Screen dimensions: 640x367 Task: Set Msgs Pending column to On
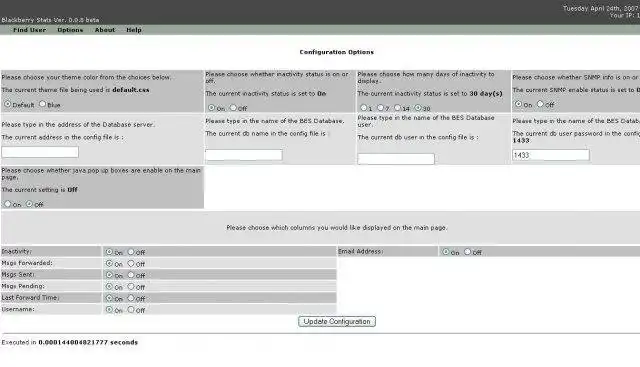pos(109,287)
